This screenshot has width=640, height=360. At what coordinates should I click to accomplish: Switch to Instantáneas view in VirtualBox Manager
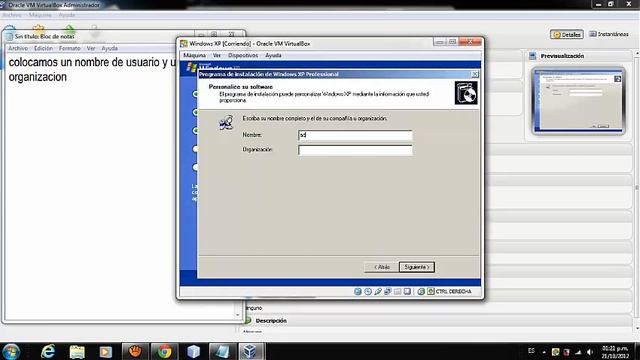tap(609, 34)
